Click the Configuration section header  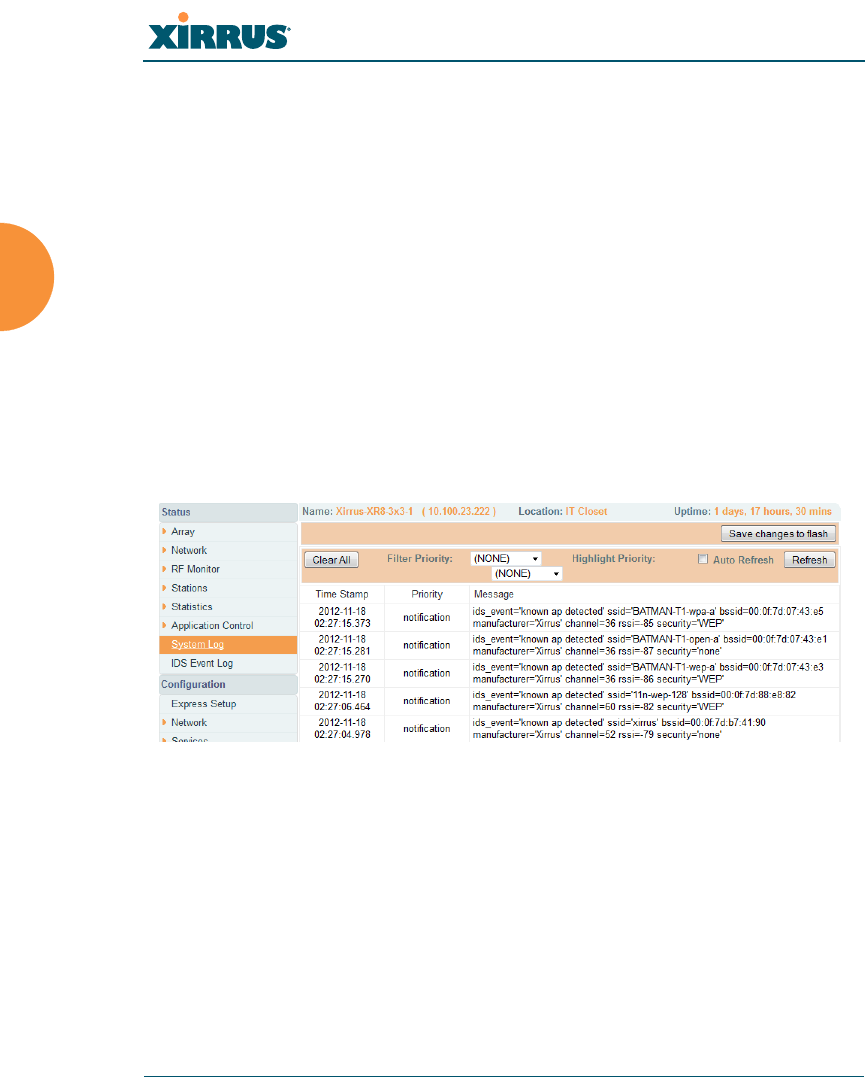pos(228,685)
